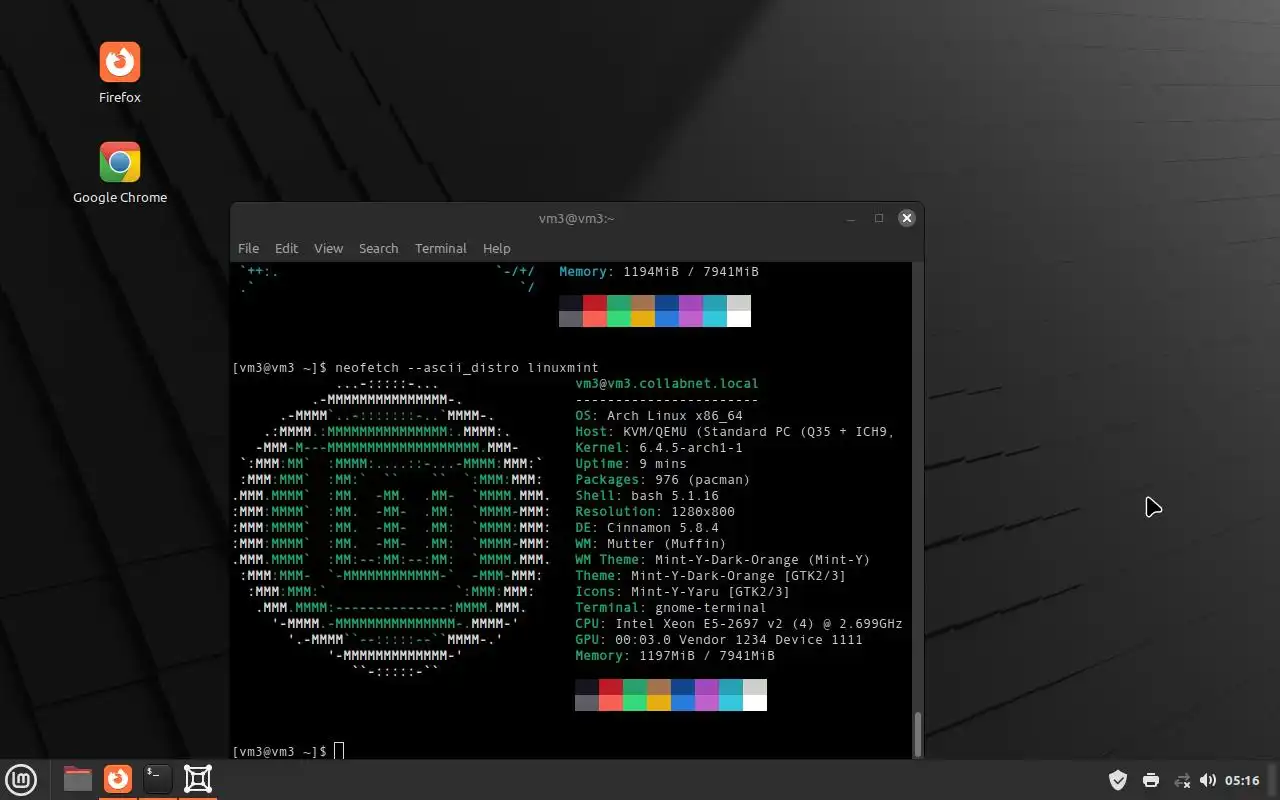Open the File menu in terminal

pos(248,248)
